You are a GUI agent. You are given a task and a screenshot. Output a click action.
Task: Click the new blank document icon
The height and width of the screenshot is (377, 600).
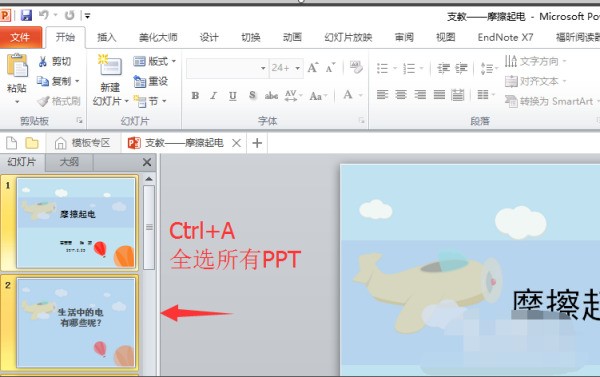tap(11, 143)
